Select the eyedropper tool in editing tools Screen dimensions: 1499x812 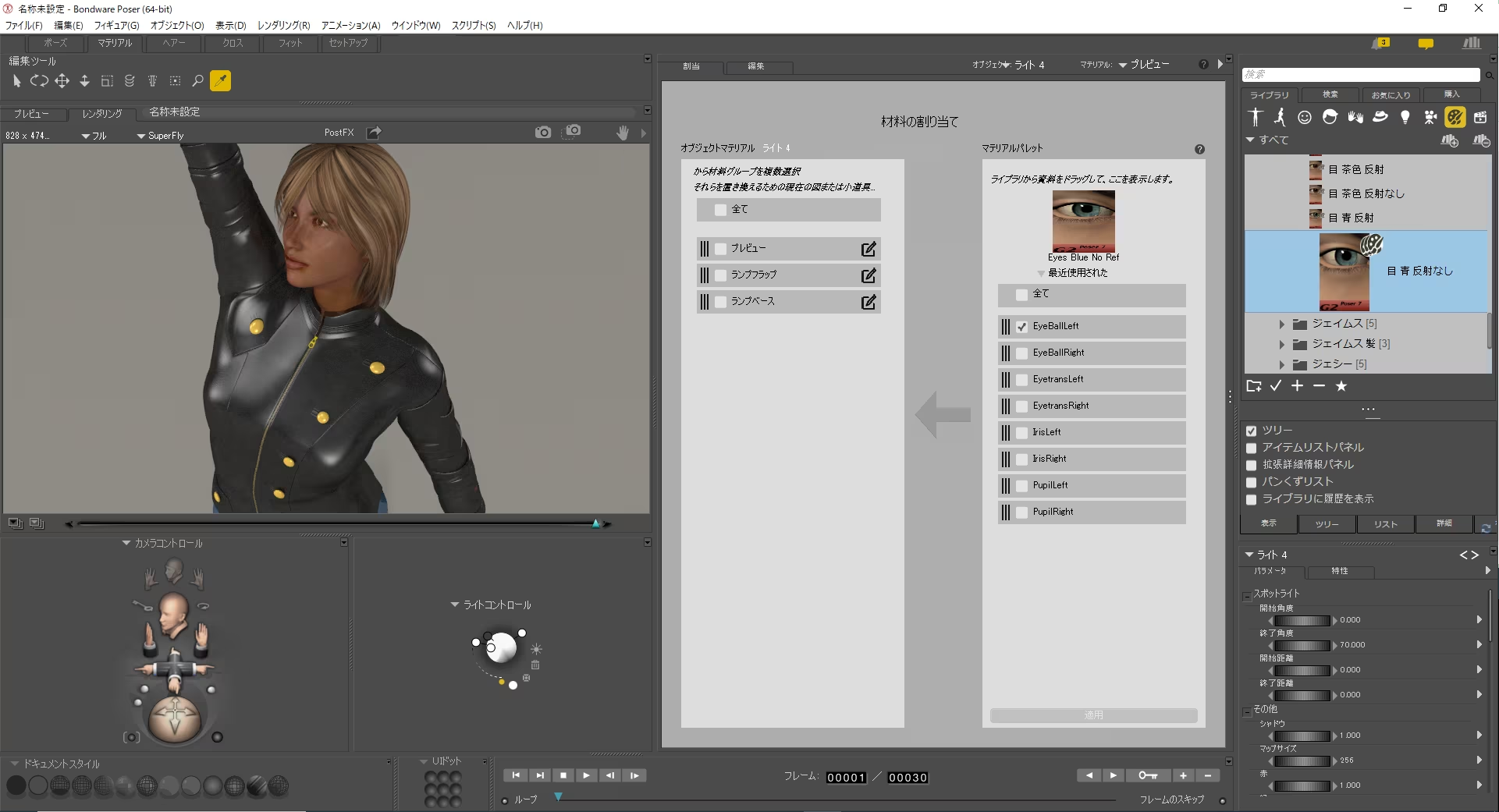tap(221, 80)
